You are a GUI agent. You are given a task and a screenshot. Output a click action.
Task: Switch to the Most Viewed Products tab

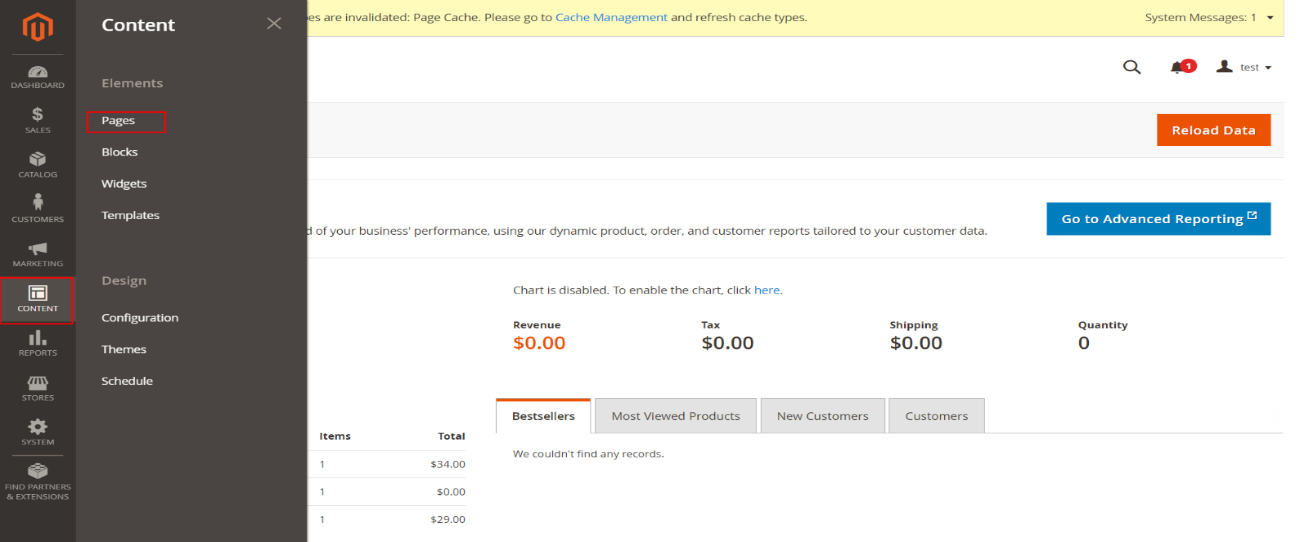(675, 416)
